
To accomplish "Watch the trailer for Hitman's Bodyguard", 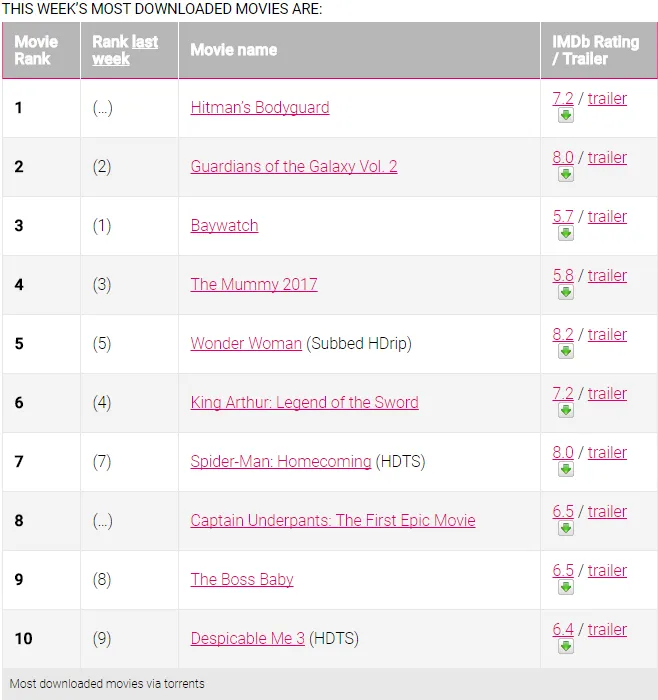I will 607,98.
